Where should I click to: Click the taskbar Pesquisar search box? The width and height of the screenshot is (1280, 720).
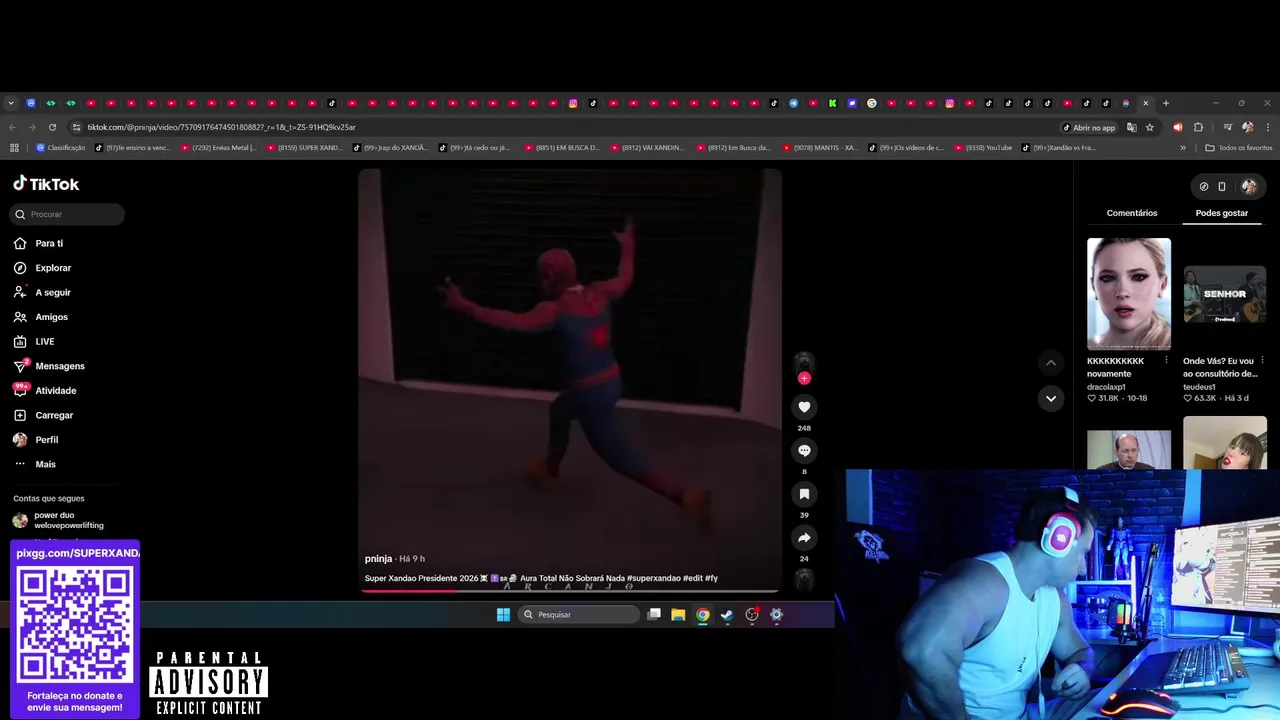(578, 615)
